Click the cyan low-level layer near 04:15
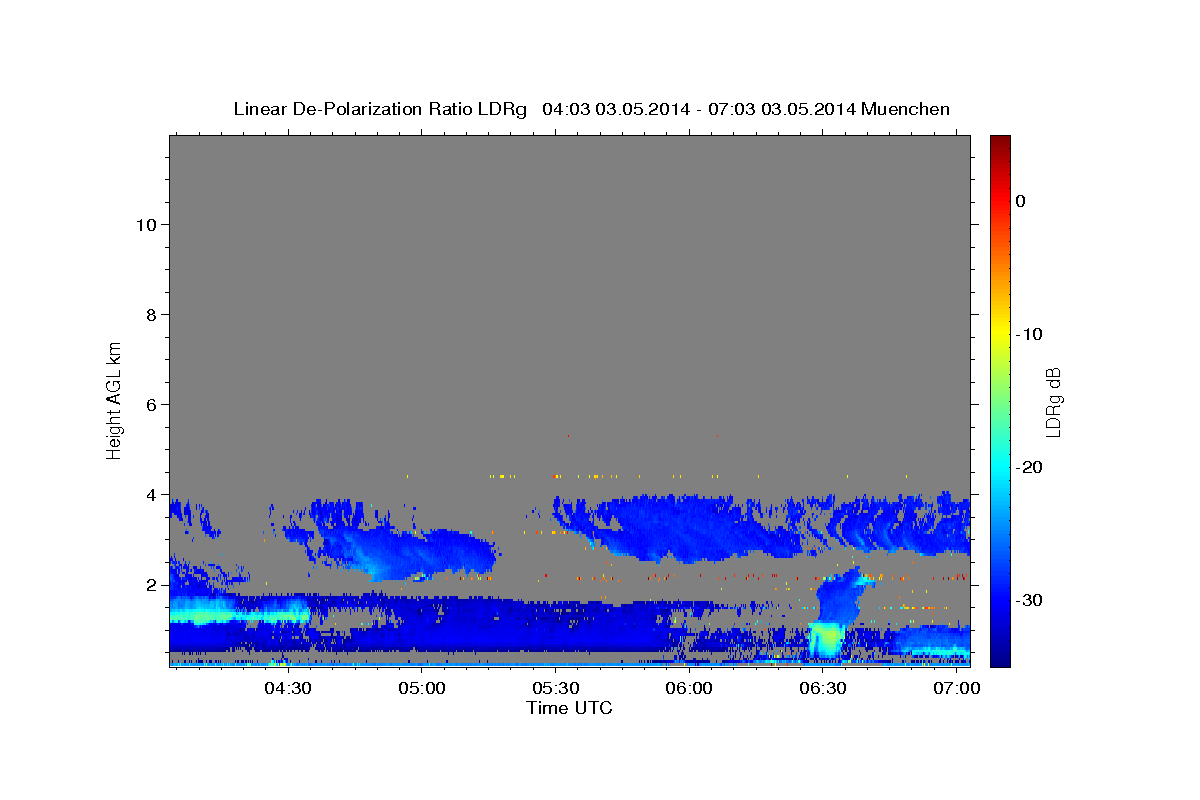This screenshot has height=800, width=1200. point(240,610)
